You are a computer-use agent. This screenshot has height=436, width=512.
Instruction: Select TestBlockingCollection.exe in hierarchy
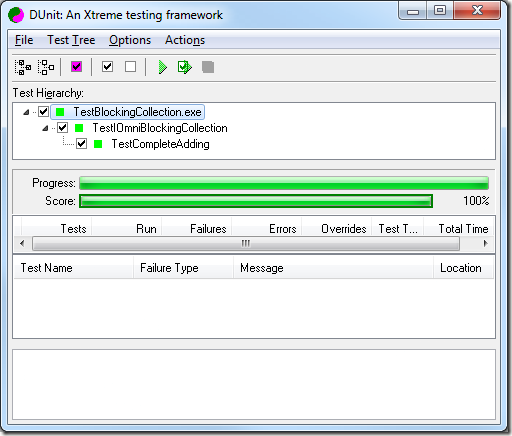pyautogui.click(x=137, y=112)
